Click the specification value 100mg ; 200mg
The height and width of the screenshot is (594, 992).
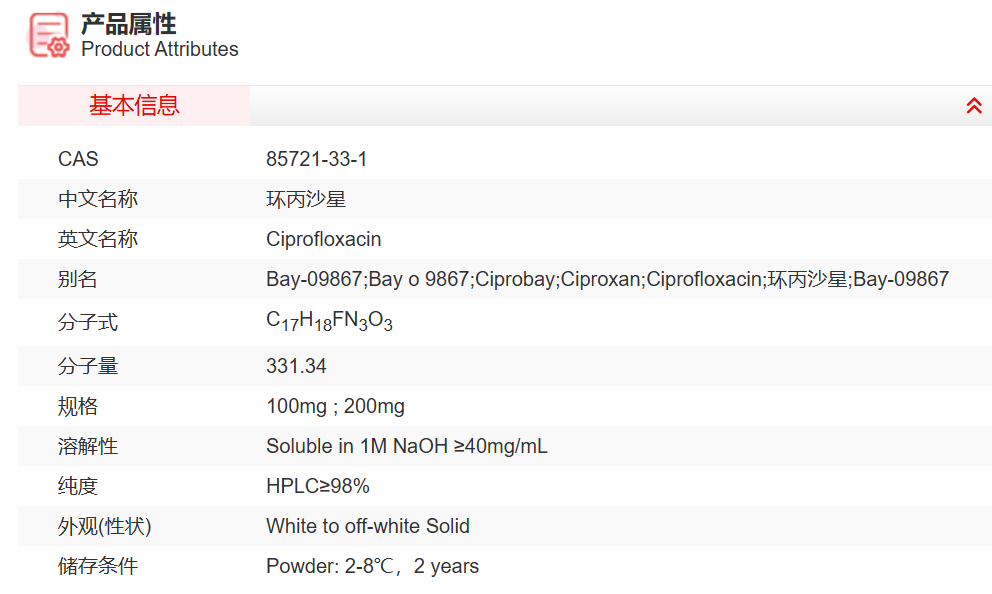pyautogui.click(x=335, y=406)
